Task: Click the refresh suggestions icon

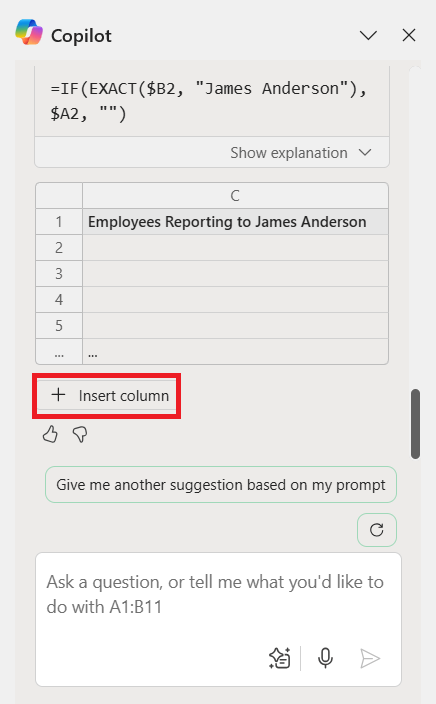Action: [x=376, y=530]
